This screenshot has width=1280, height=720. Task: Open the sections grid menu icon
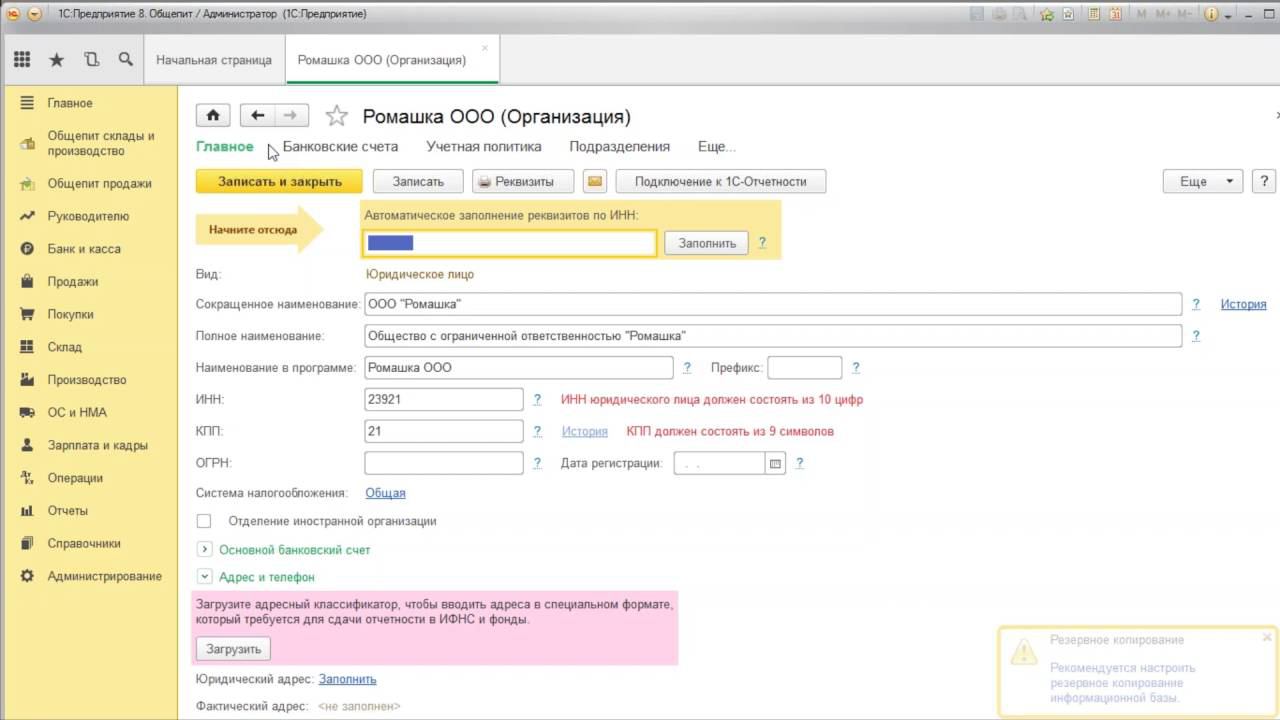tap(22, 60)
